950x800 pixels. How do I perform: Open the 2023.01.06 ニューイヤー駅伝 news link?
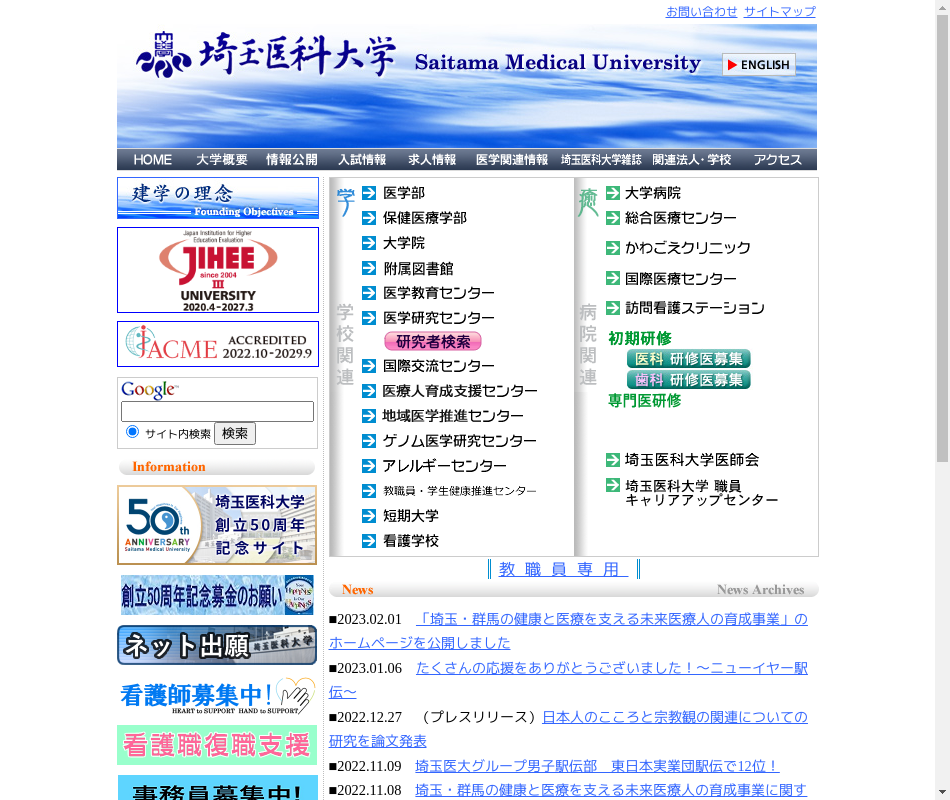tap(568, 680)
